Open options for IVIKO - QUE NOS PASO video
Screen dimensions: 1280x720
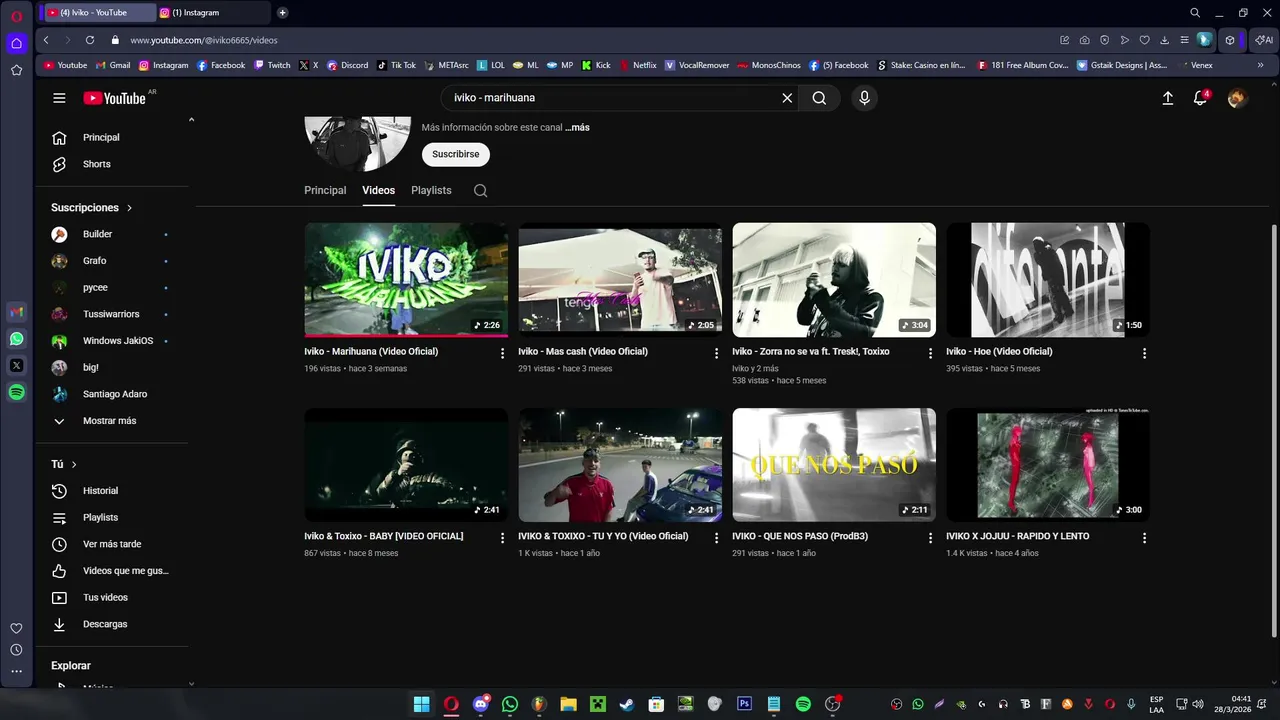tap(930, 538)
